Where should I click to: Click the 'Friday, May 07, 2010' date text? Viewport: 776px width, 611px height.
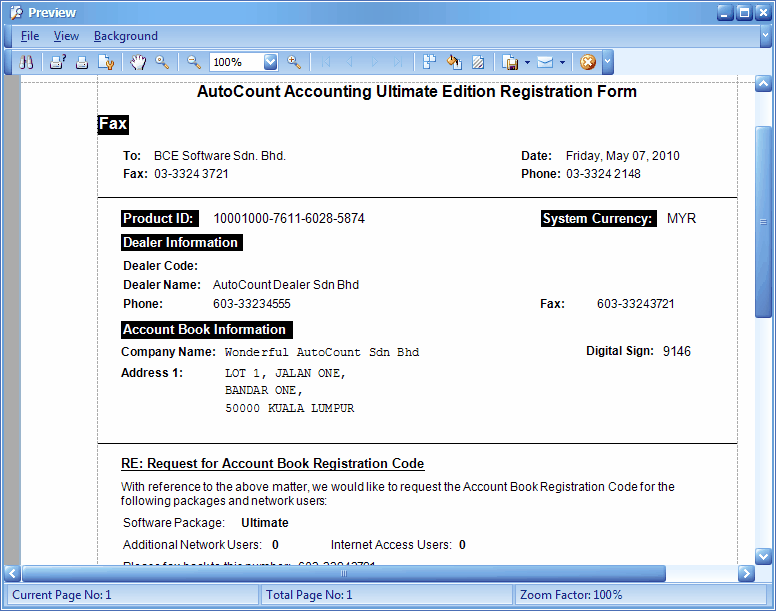[x=623, y=156]
